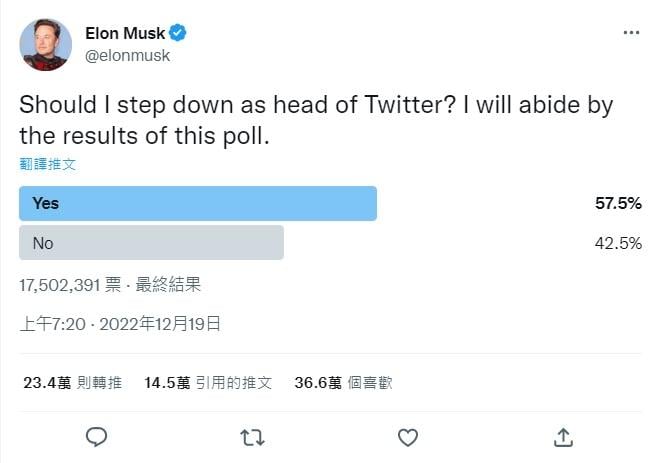
Task: Click the retweet arrows icon
Action: [x=254, y=437]
